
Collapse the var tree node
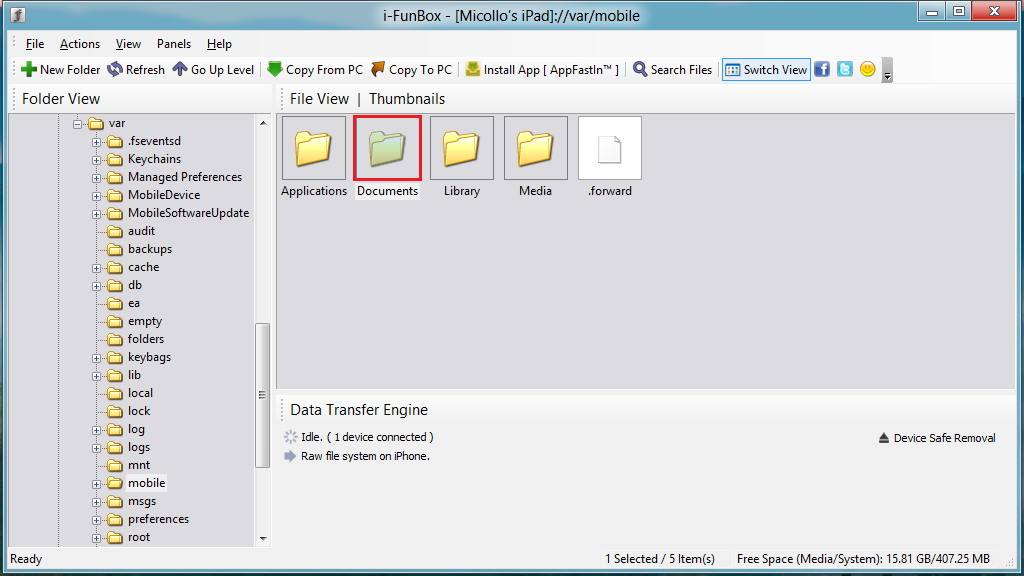pos(78,123)
